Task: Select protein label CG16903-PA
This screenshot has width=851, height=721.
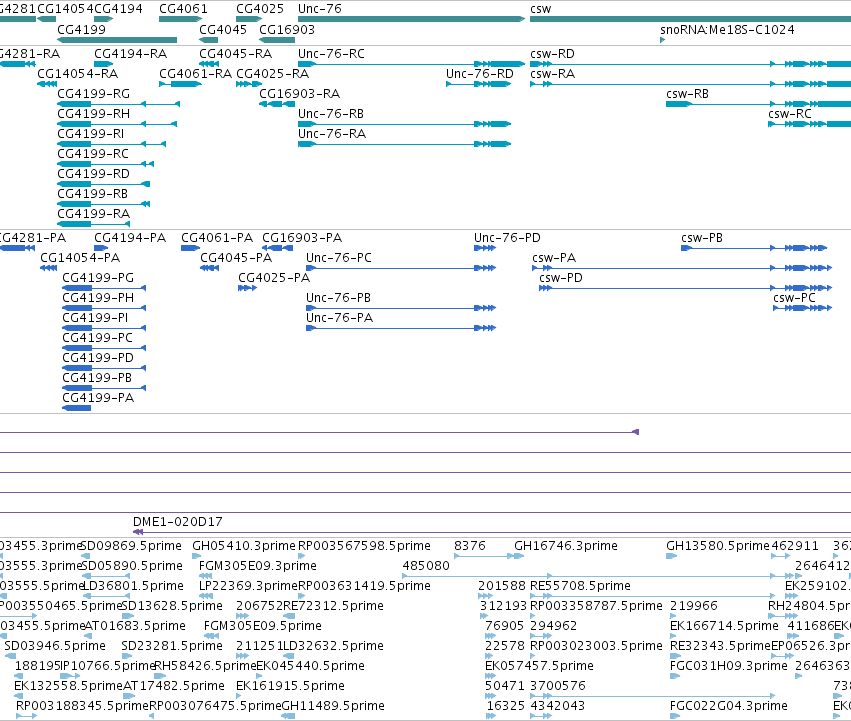Action: pyautogui.click(x=302, y=238)
